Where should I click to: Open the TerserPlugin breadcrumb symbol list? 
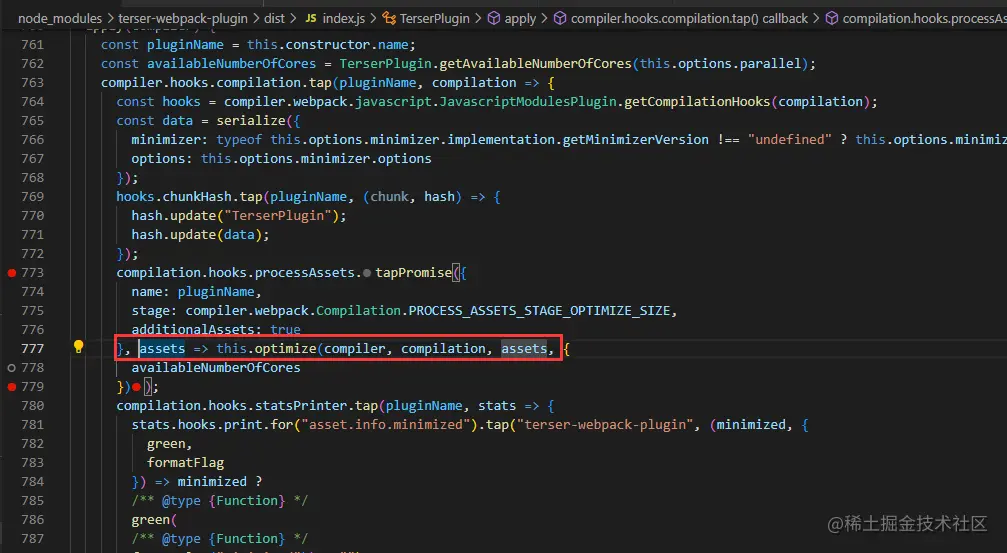tap(435, 19)
